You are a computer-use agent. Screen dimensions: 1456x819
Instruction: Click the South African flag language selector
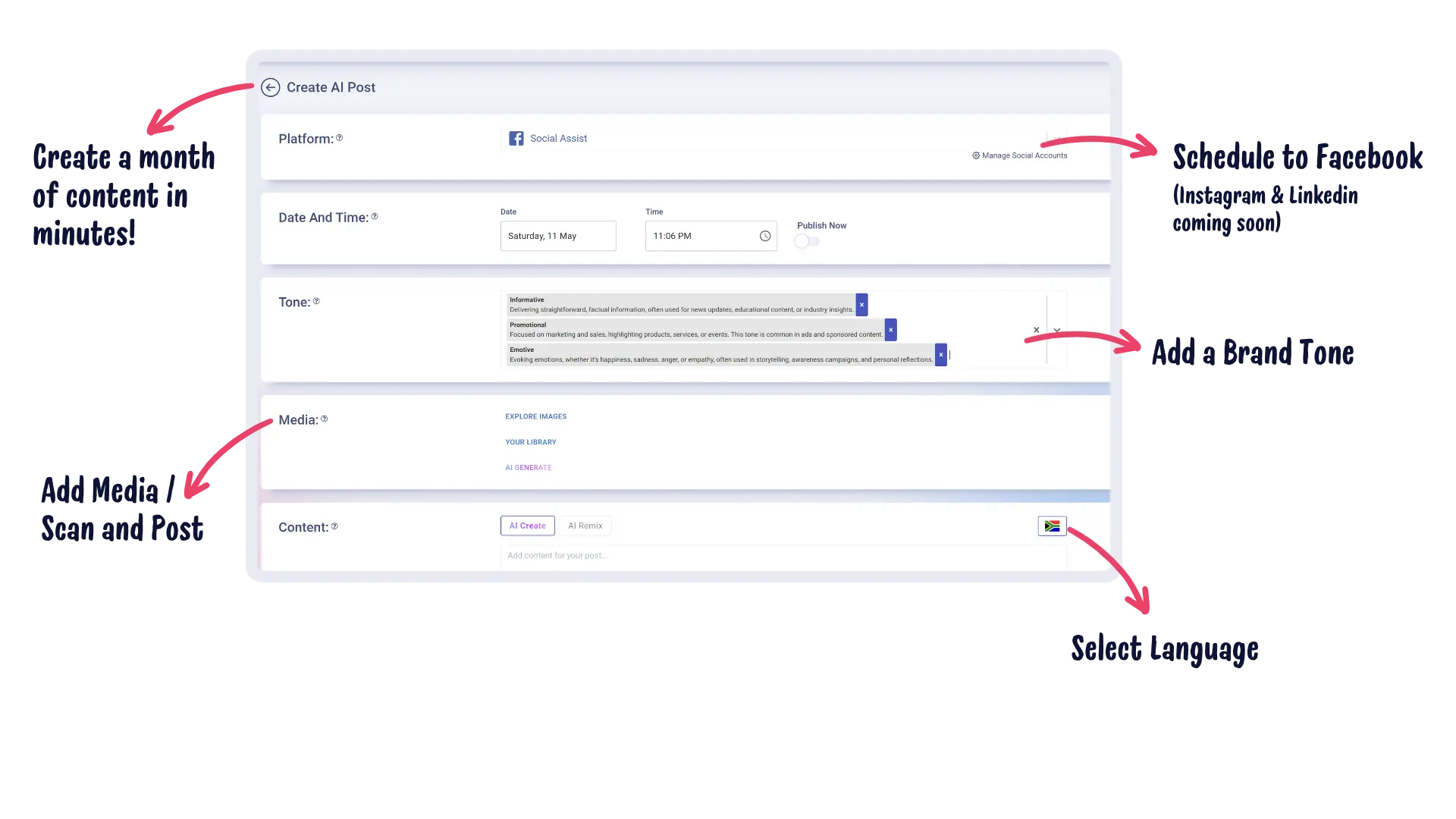tap(1052, 526)
